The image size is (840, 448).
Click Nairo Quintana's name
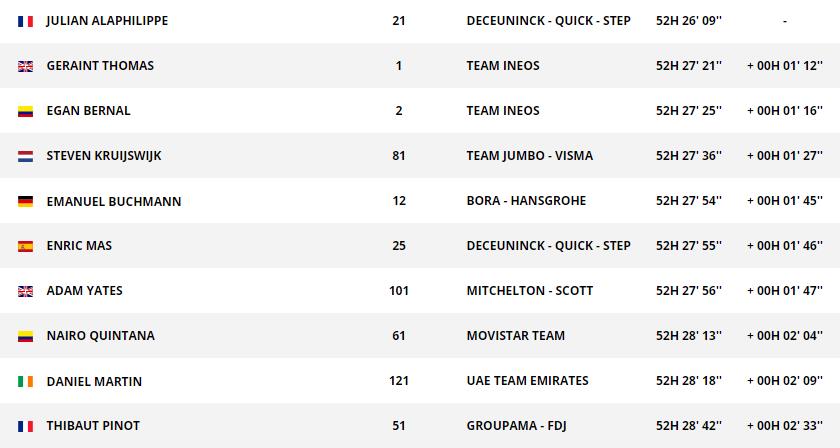point(100,336)
